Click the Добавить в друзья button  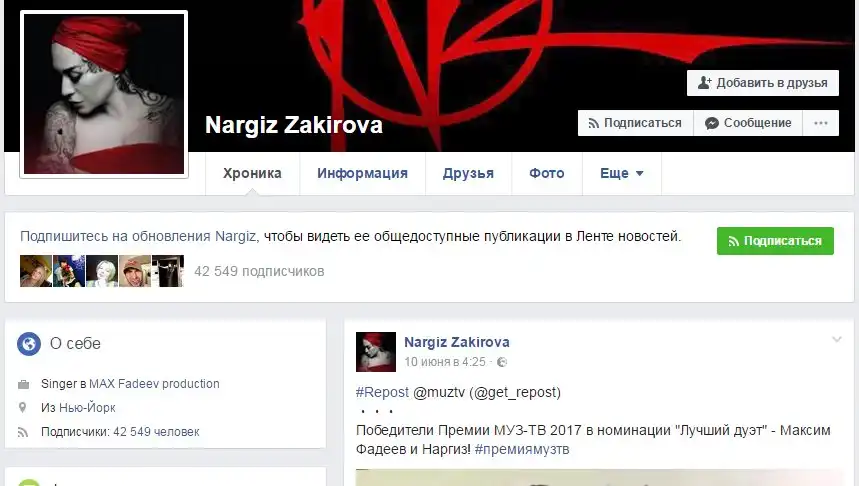click(x=763, y=83)
